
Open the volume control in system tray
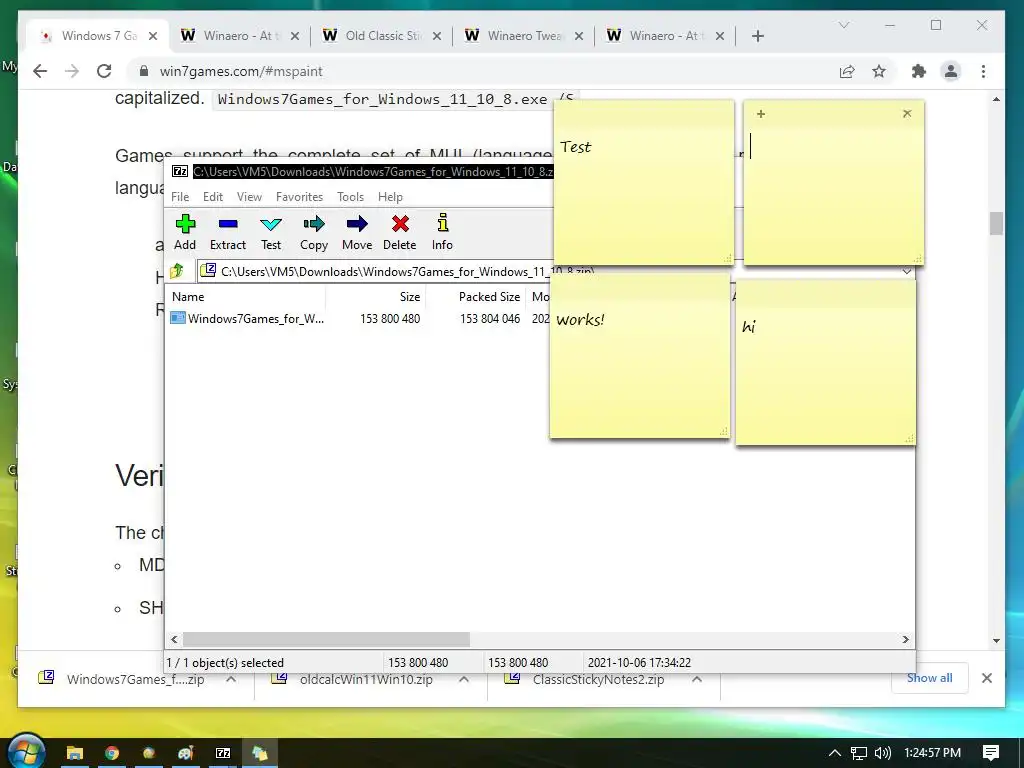[x=883, y=753]
